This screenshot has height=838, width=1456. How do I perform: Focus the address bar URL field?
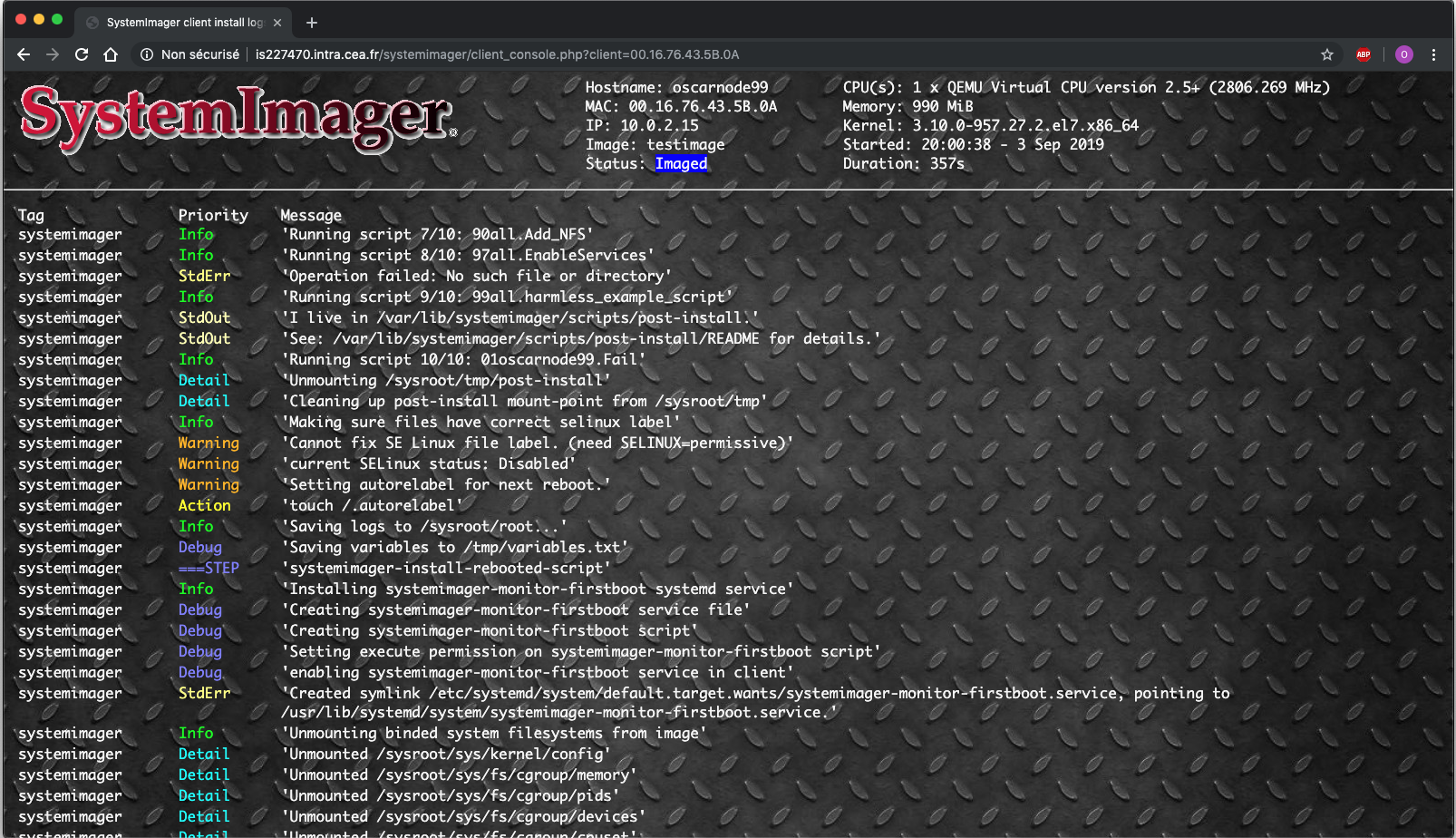click(x=497, y=54)
